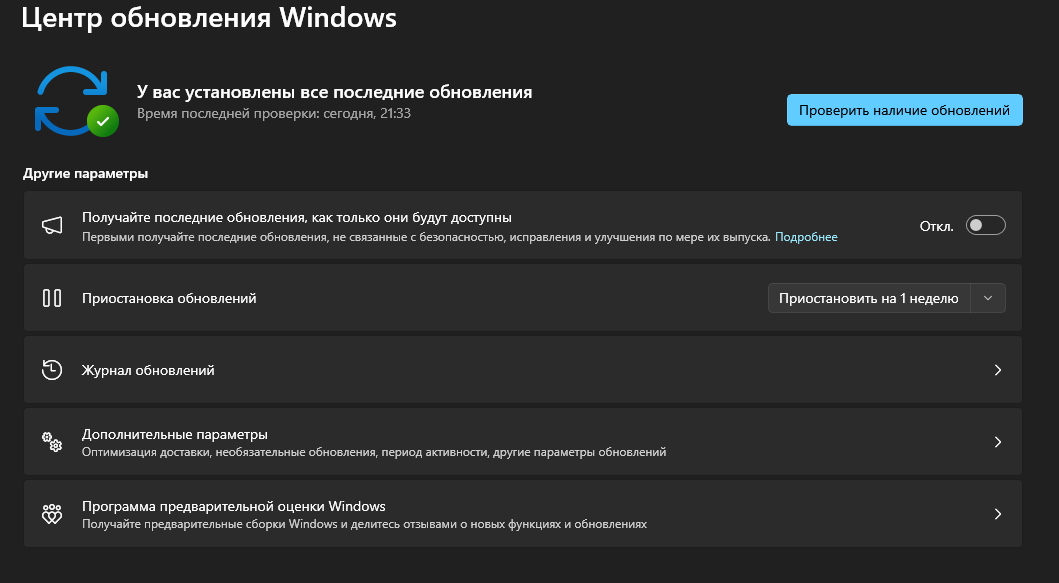Click the Центр обновления Windows page title
This screenshot has height=583, width=1059.
(x=209, y=18)
